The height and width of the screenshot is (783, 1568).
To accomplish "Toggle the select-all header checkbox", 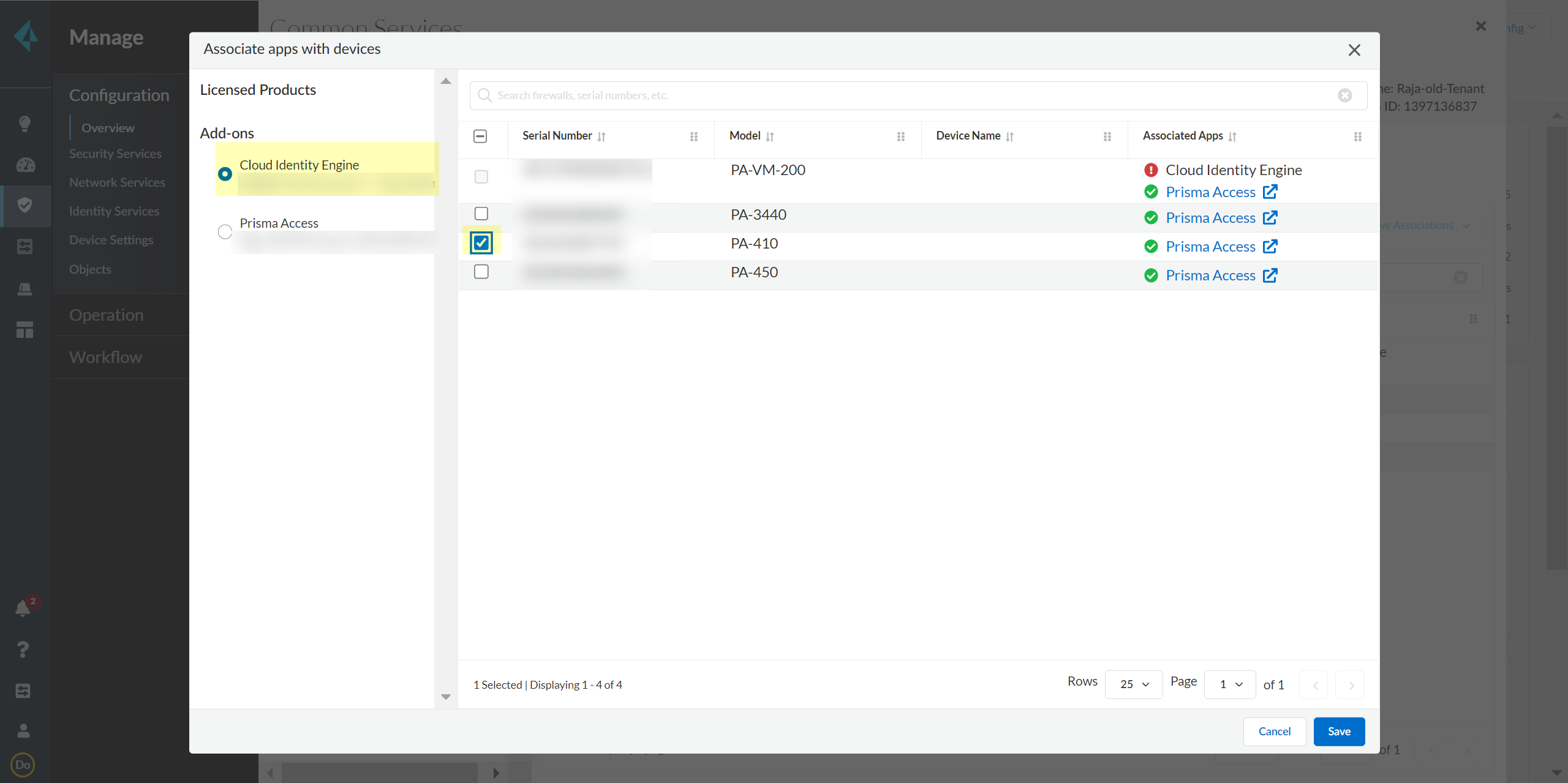I will point(480,136).
